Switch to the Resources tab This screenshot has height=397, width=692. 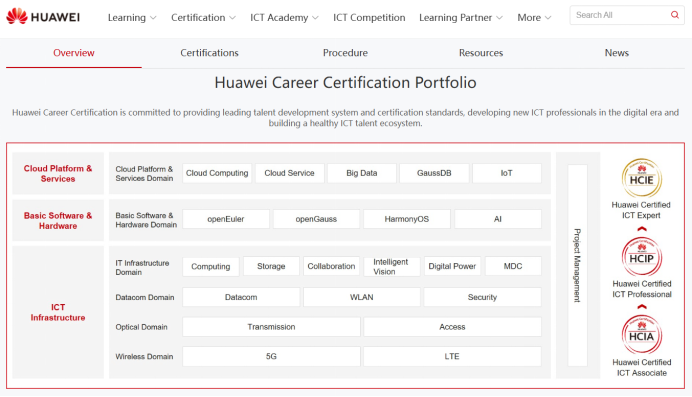tap(481, 53)
